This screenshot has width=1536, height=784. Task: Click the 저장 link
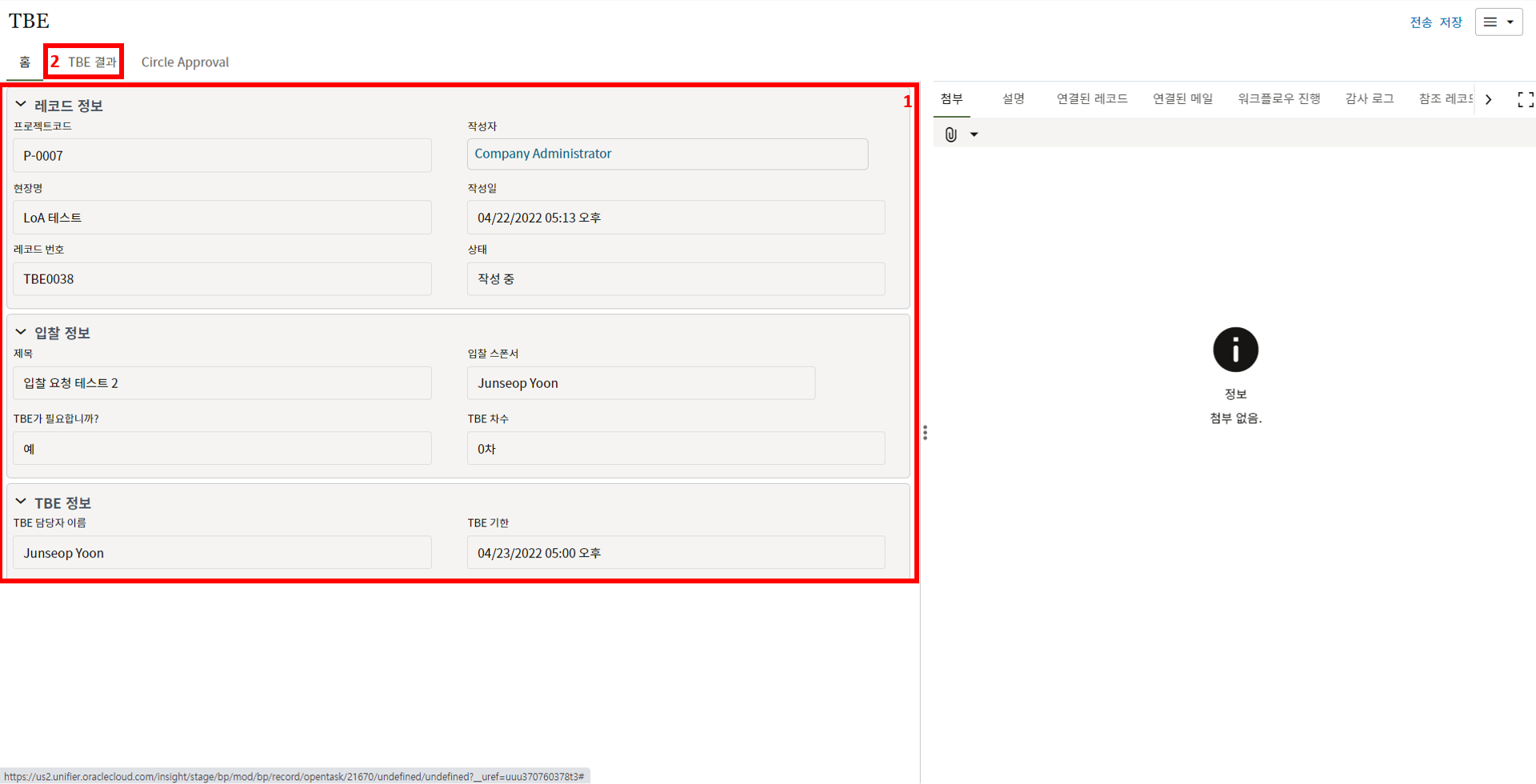pyautogui.click(x=1450, y=22)
